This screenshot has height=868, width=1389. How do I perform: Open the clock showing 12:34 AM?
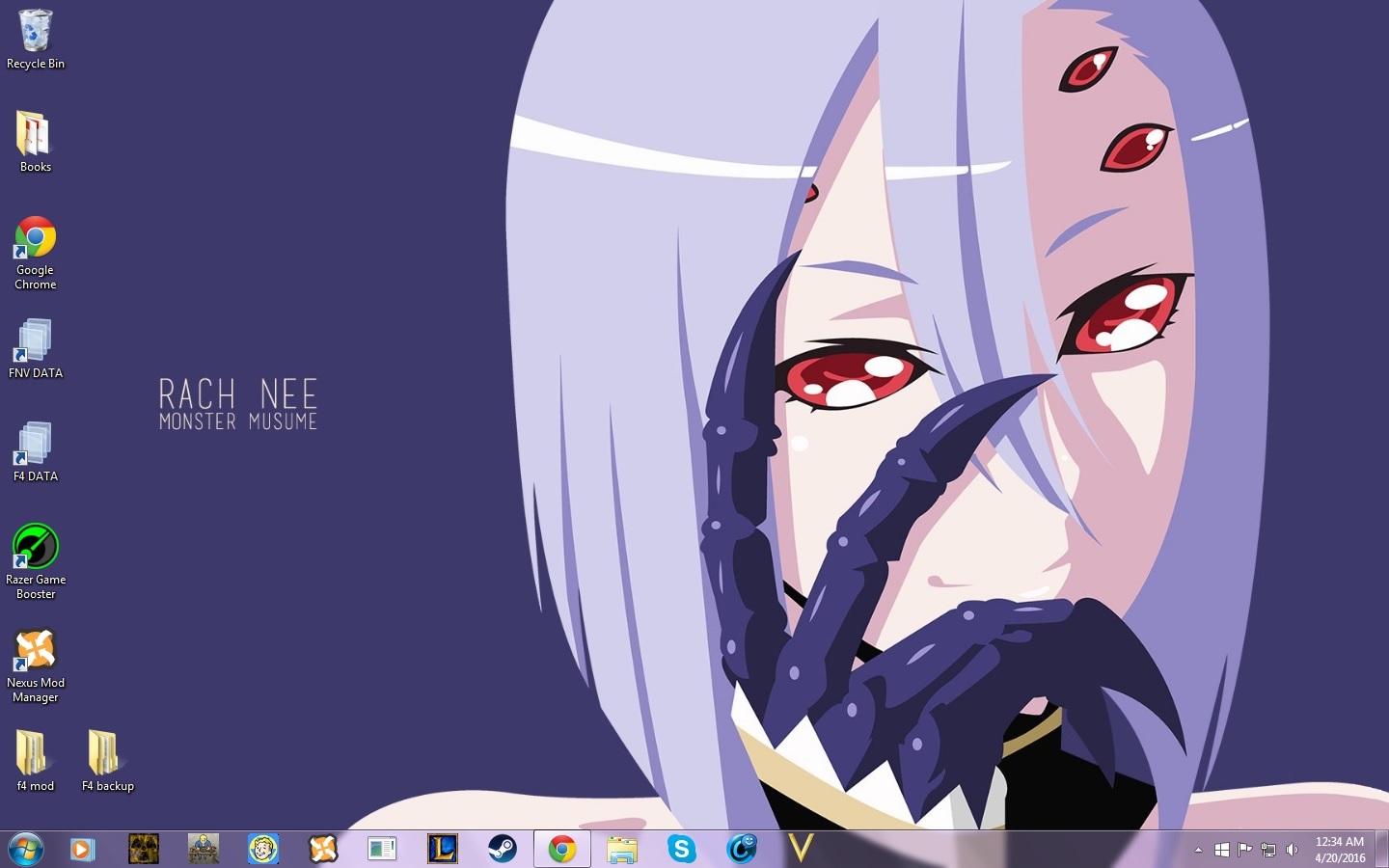[1340, 850]
